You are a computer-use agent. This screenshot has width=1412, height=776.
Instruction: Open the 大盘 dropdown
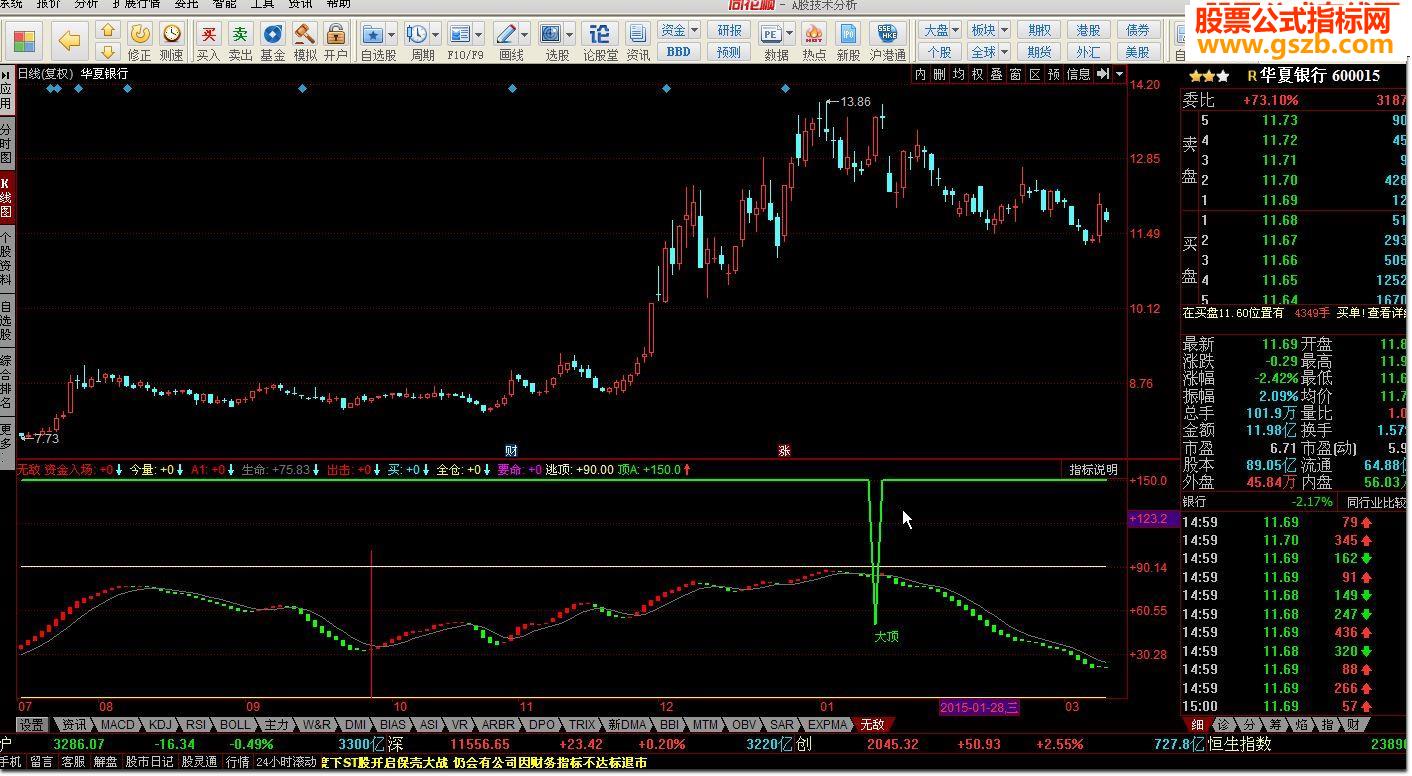[940, 31]
